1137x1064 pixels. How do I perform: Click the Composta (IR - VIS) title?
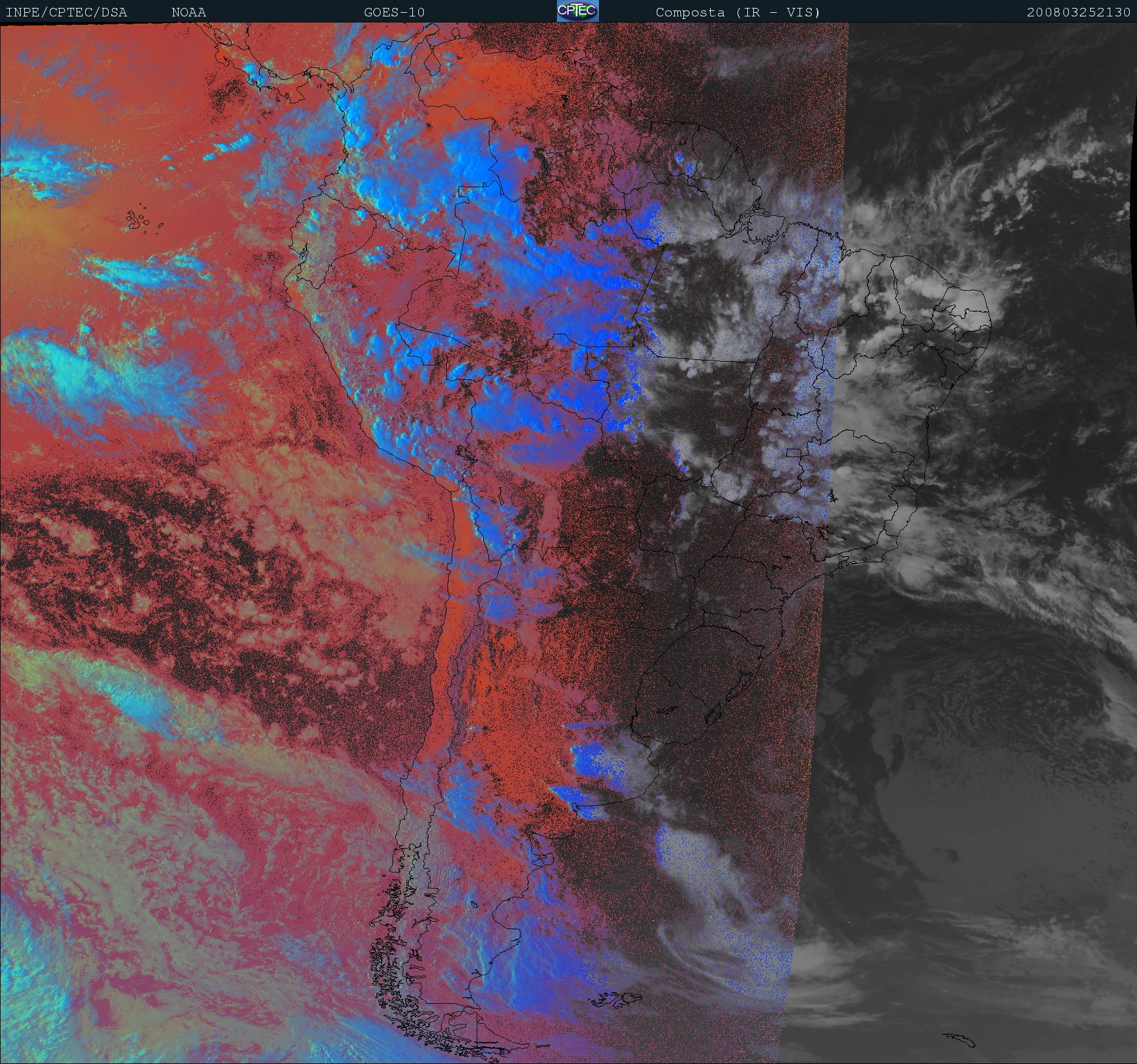(x=738, y=12)
